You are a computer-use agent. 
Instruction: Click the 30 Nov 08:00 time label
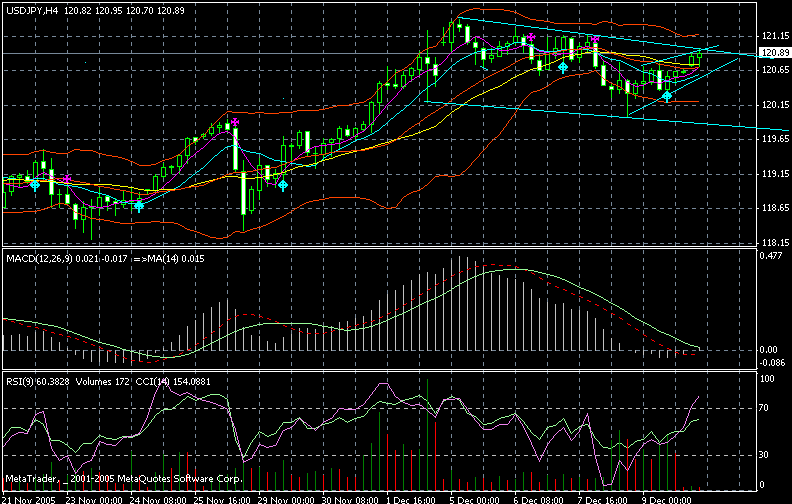pos(350,499)
